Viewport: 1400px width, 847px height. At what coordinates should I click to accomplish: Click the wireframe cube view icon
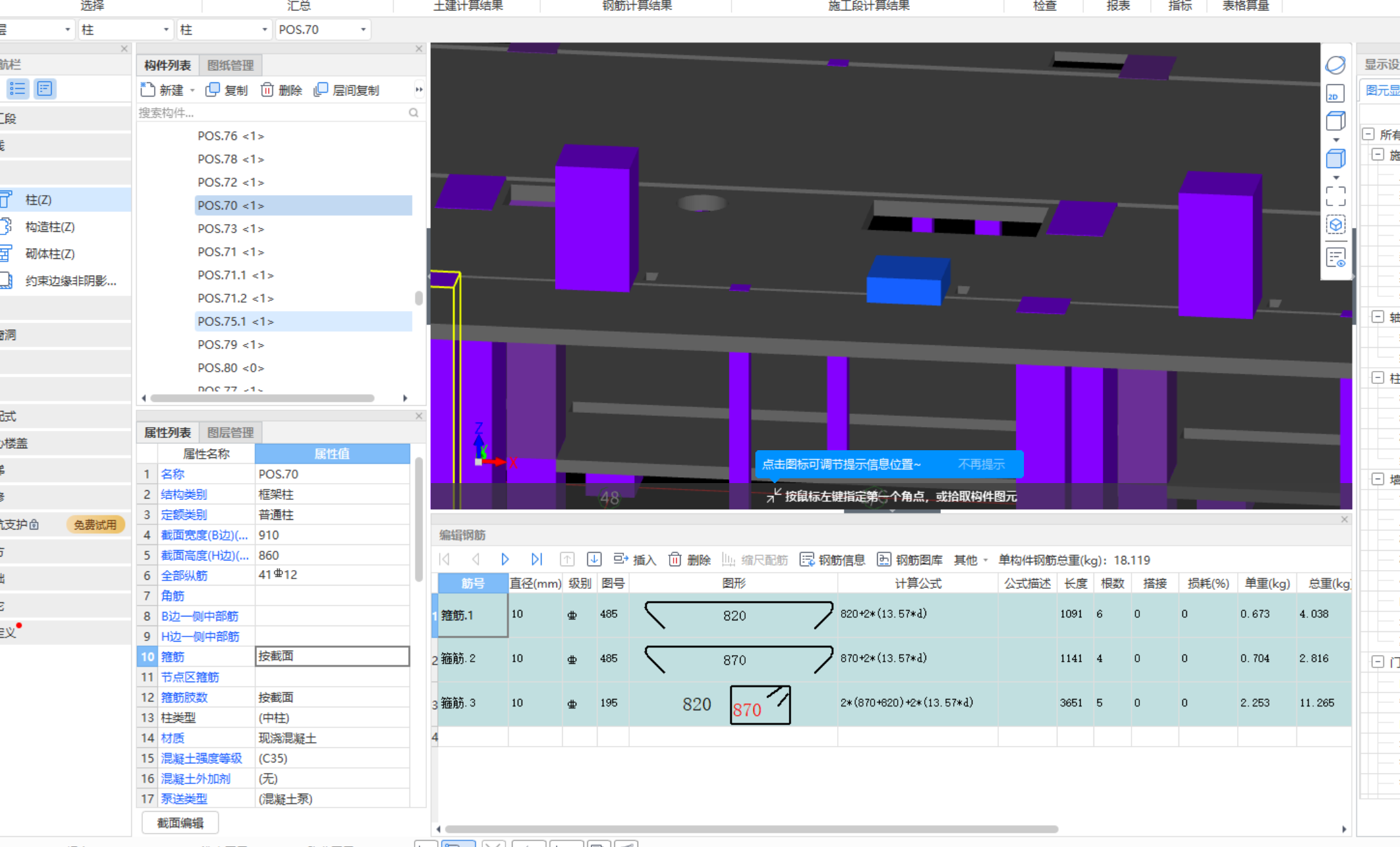coord(1336,121)
